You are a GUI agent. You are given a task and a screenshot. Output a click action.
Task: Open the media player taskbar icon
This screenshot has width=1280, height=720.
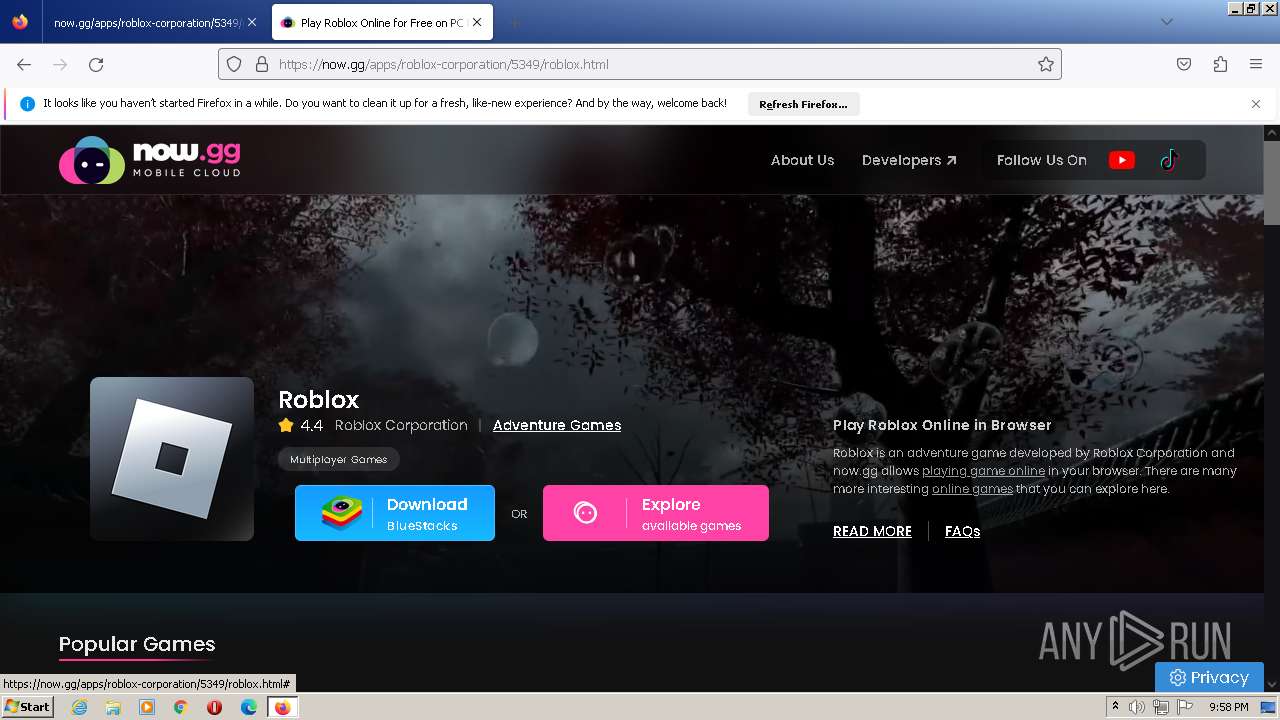pyautogui.click(x=147, y=707)
